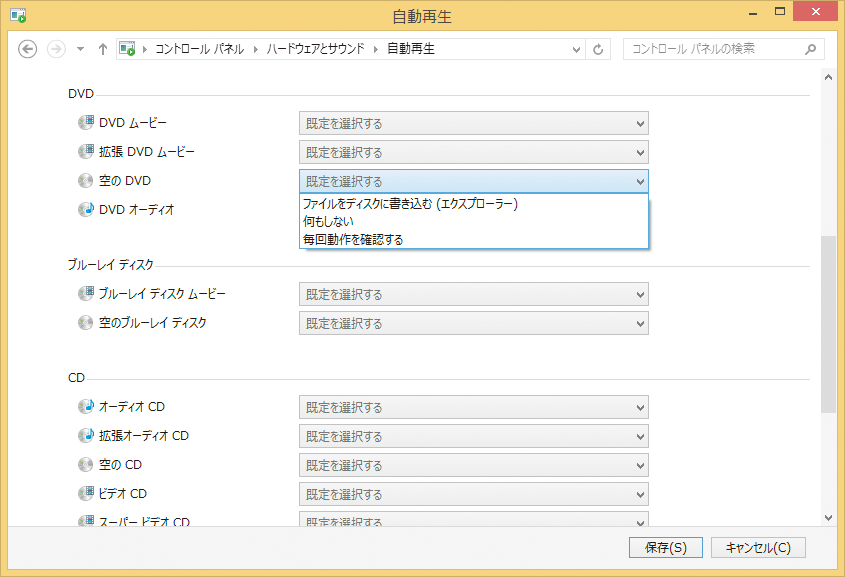Click the scroll up arrow
The image size is (845, 577).
[x=828, y=78]
